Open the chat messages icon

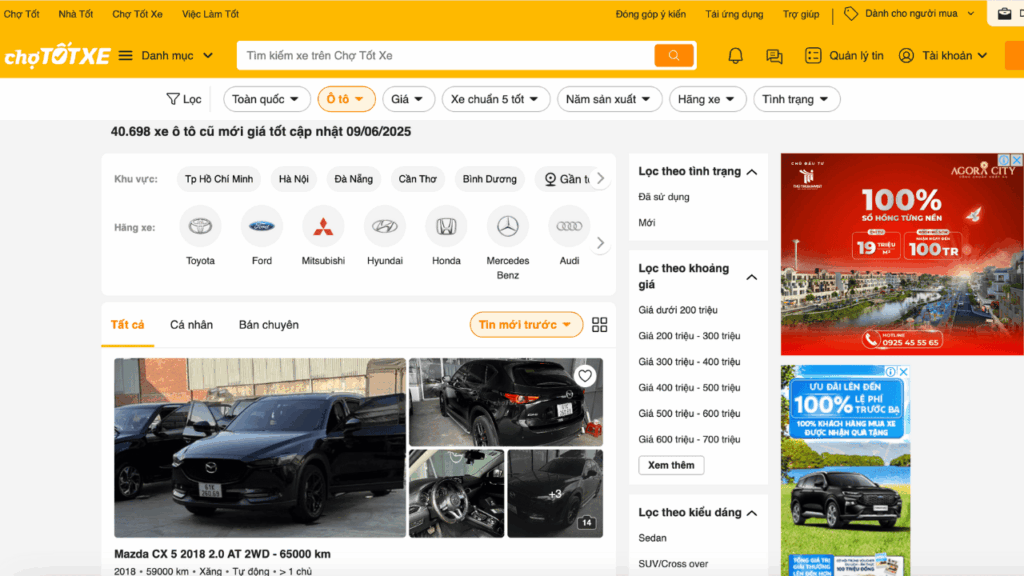(x=774, y=56)
